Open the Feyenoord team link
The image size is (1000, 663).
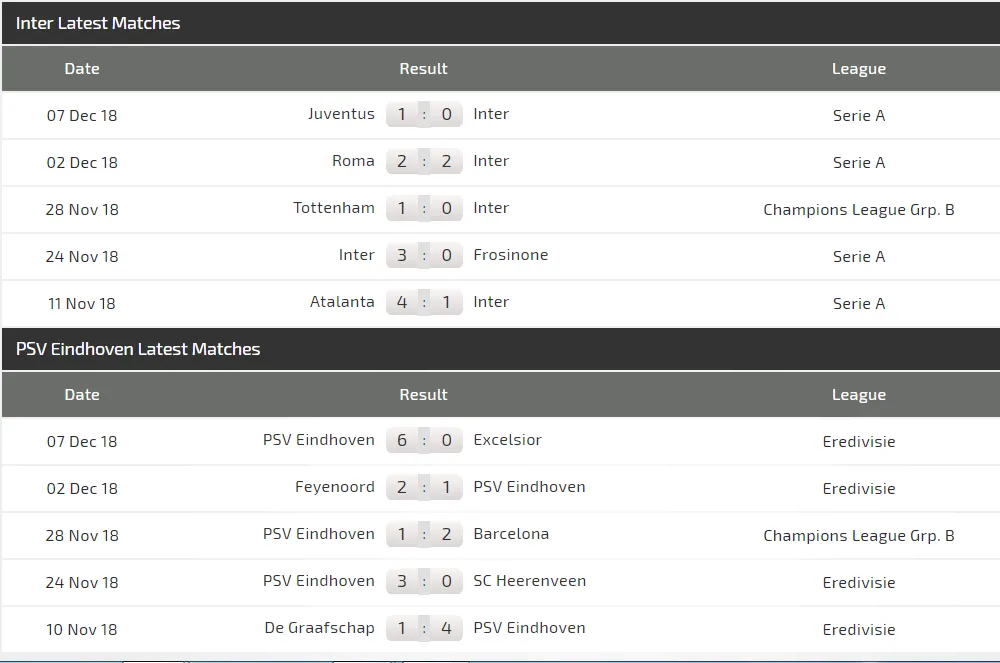[335, 487]
